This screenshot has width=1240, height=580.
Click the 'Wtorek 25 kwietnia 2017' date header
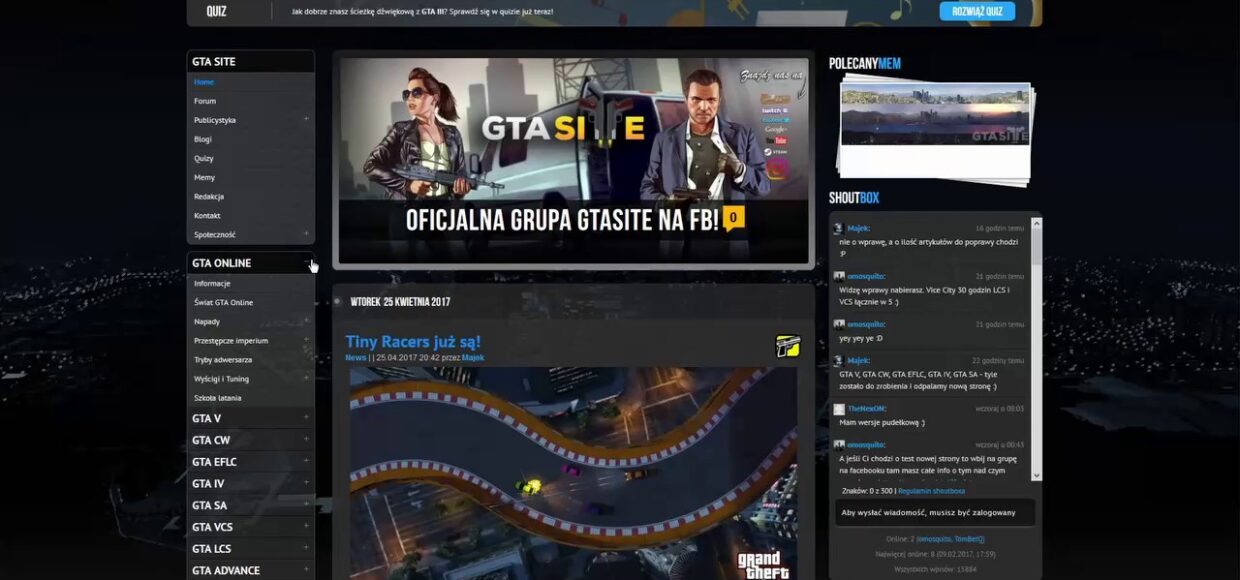coord(400,301)
